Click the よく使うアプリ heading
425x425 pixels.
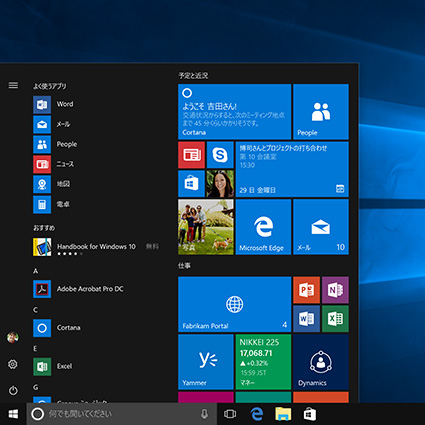point(49,86)
